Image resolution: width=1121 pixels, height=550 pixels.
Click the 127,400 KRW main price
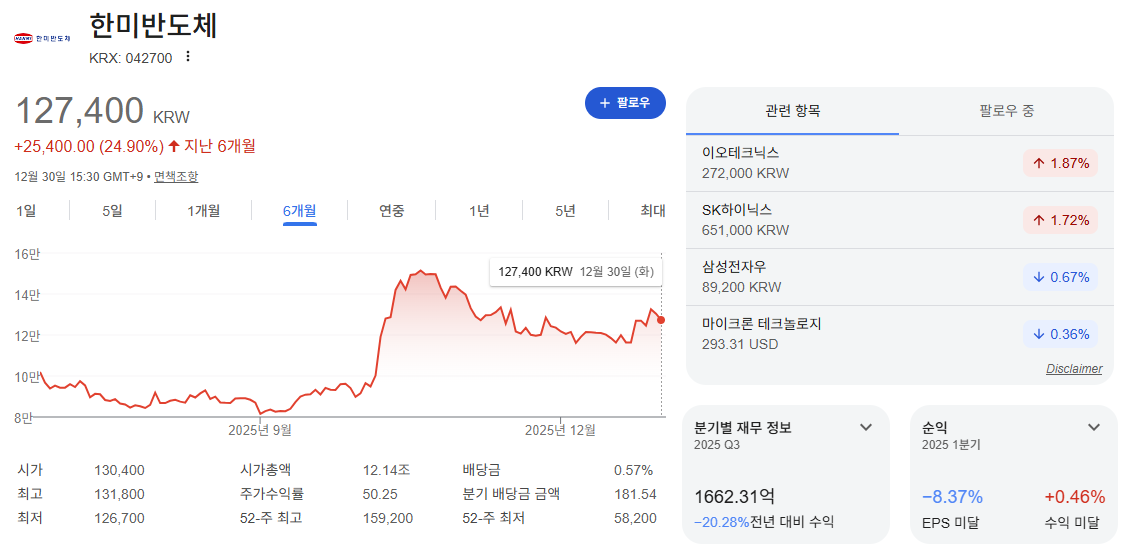[103, 112]
